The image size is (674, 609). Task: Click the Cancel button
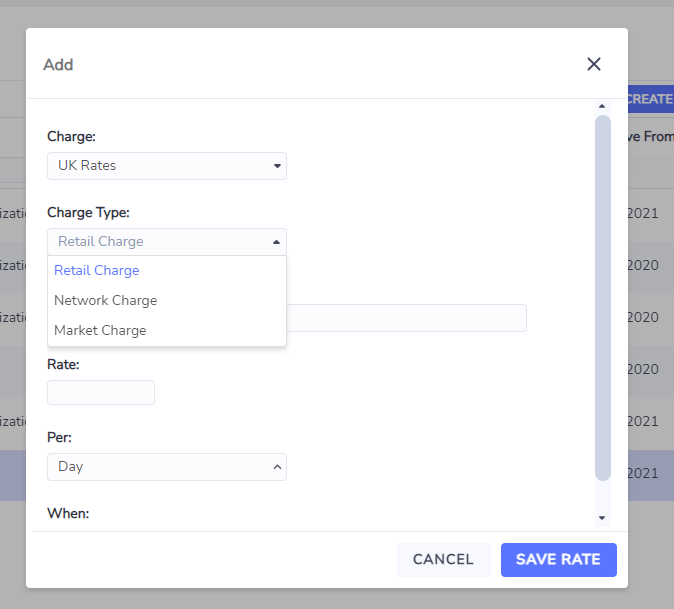(x=444, y=560)
